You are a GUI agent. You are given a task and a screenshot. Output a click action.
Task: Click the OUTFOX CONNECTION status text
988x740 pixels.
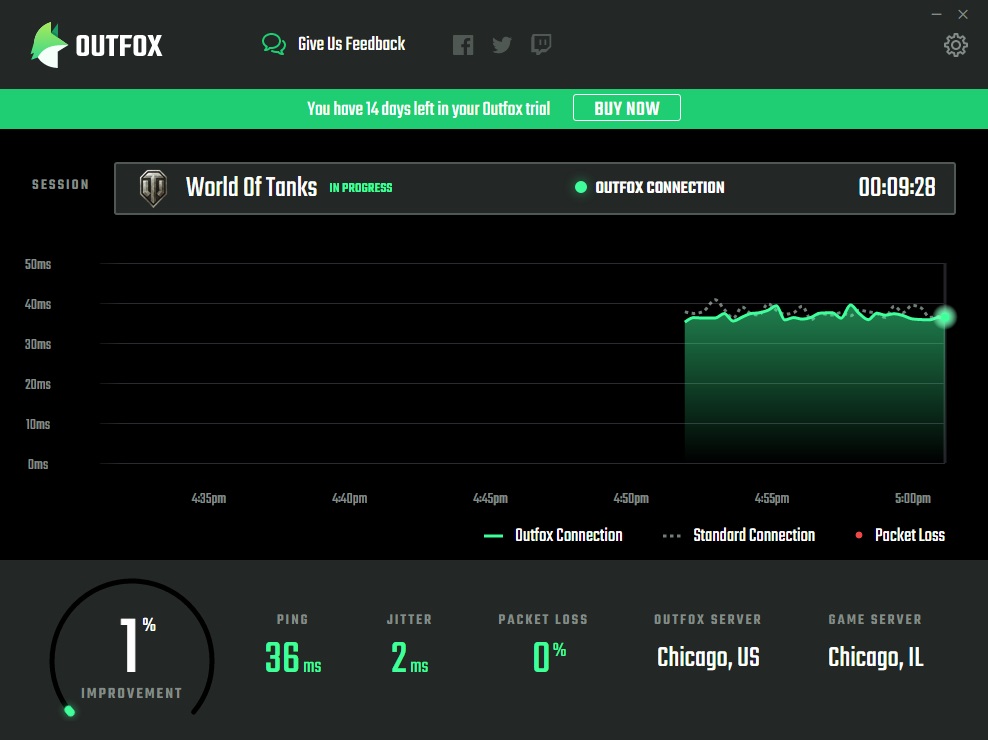click(660, 187)
